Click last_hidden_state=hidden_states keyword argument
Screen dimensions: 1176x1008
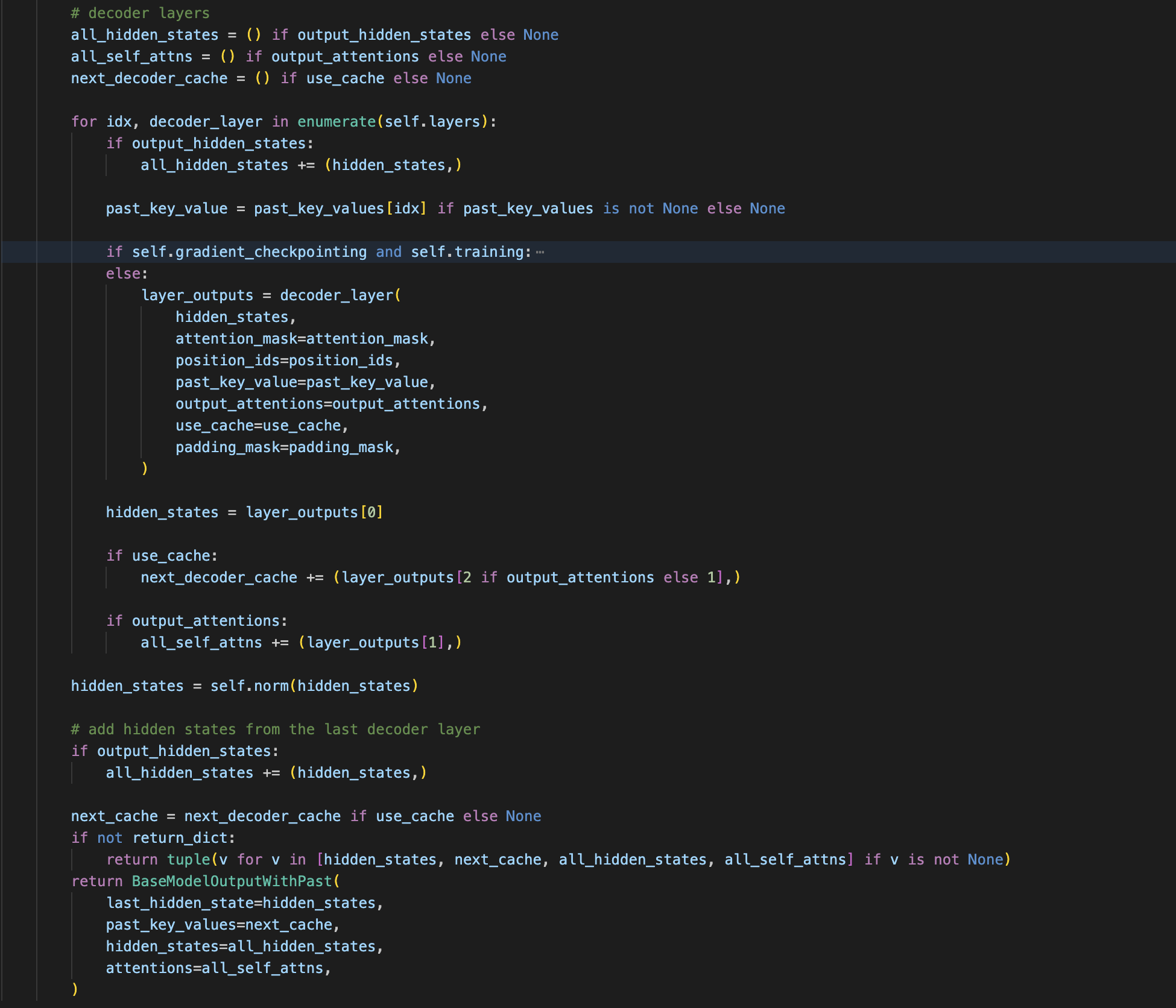244,903
